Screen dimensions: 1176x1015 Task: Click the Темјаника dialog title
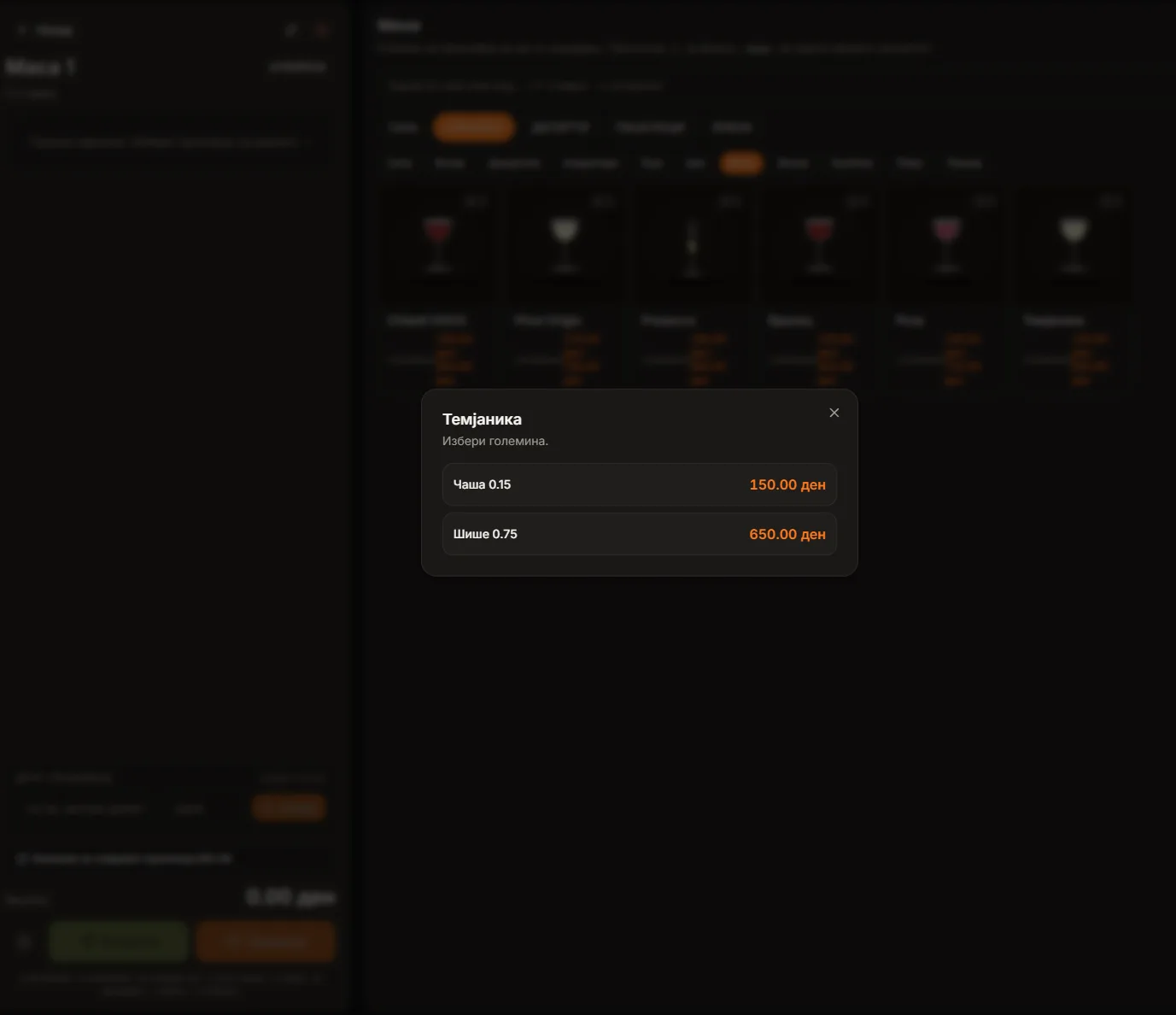(482, 419)
